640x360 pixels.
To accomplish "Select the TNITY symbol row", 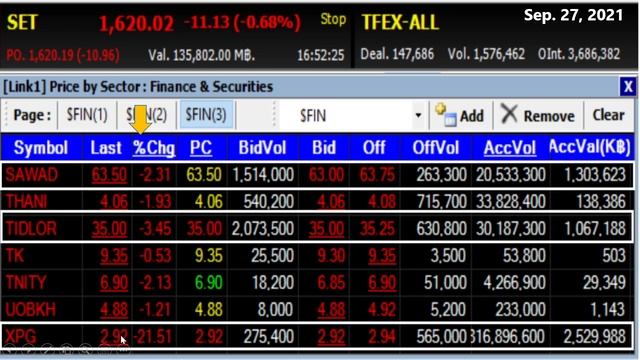I will pyautogui.click(x=318, y=282).
